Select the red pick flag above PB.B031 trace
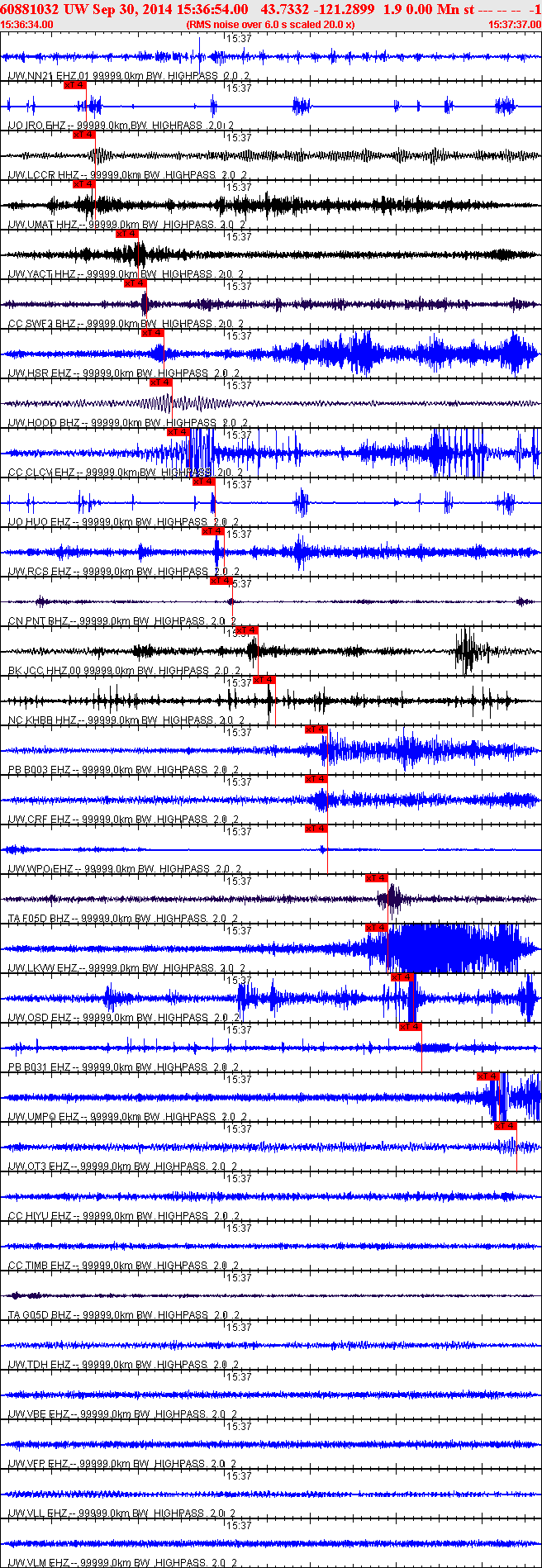Screen dimensions: 542x1568 click(x=410, y=1027)
